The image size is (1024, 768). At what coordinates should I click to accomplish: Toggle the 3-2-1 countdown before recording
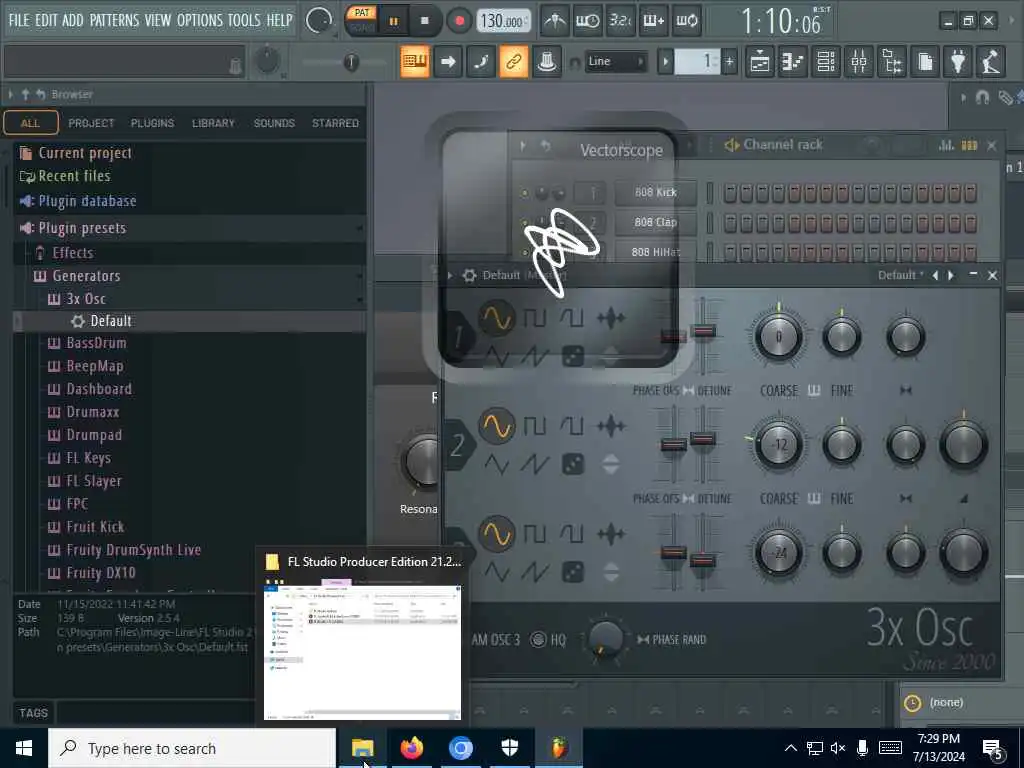coord(620,21)
